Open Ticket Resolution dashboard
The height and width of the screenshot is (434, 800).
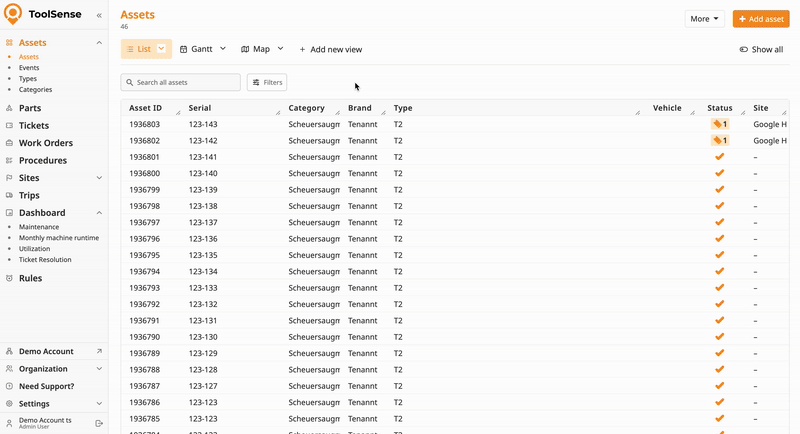pos(45,260)
